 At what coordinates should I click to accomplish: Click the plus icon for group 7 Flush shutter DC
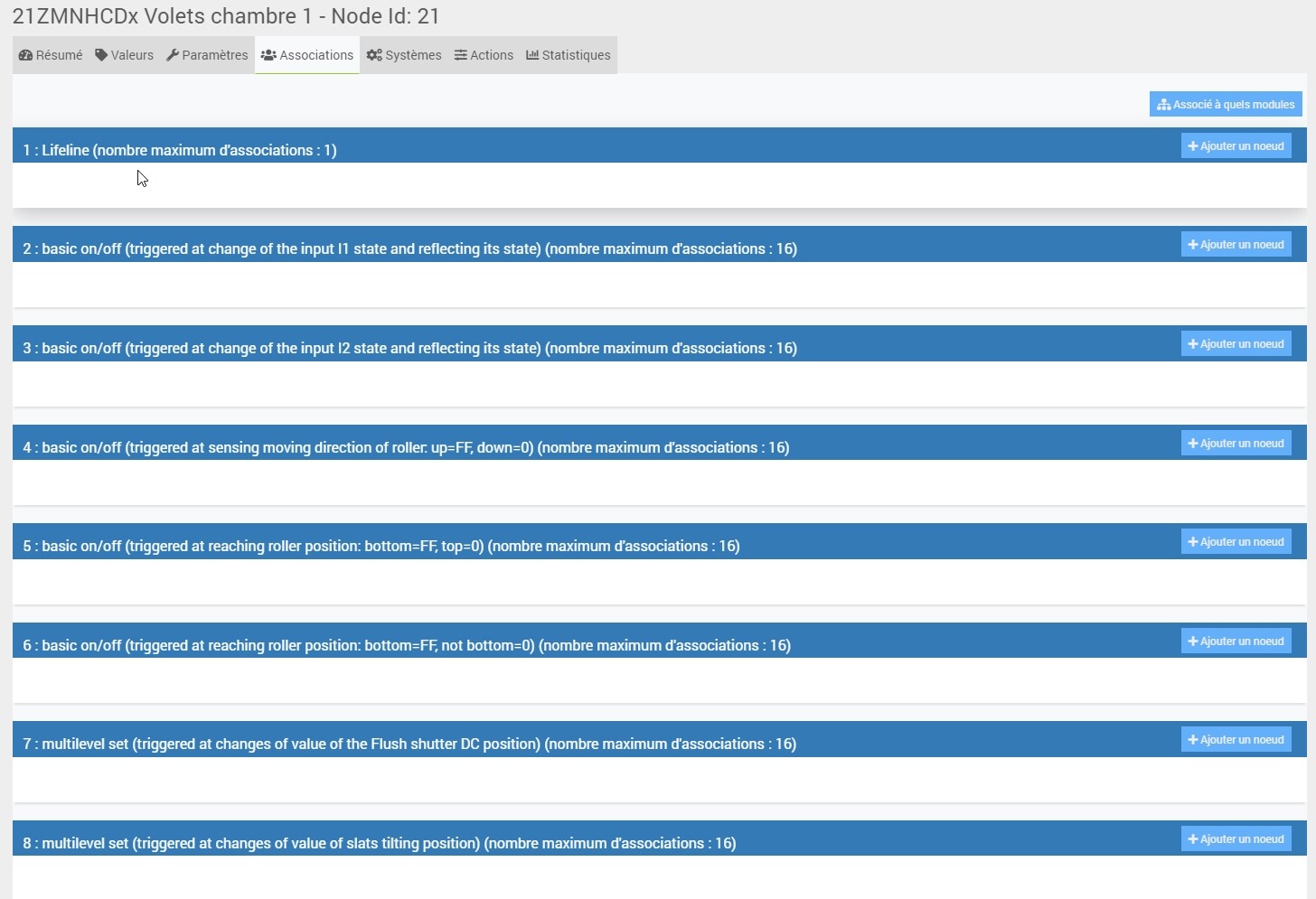[1193, 740]
